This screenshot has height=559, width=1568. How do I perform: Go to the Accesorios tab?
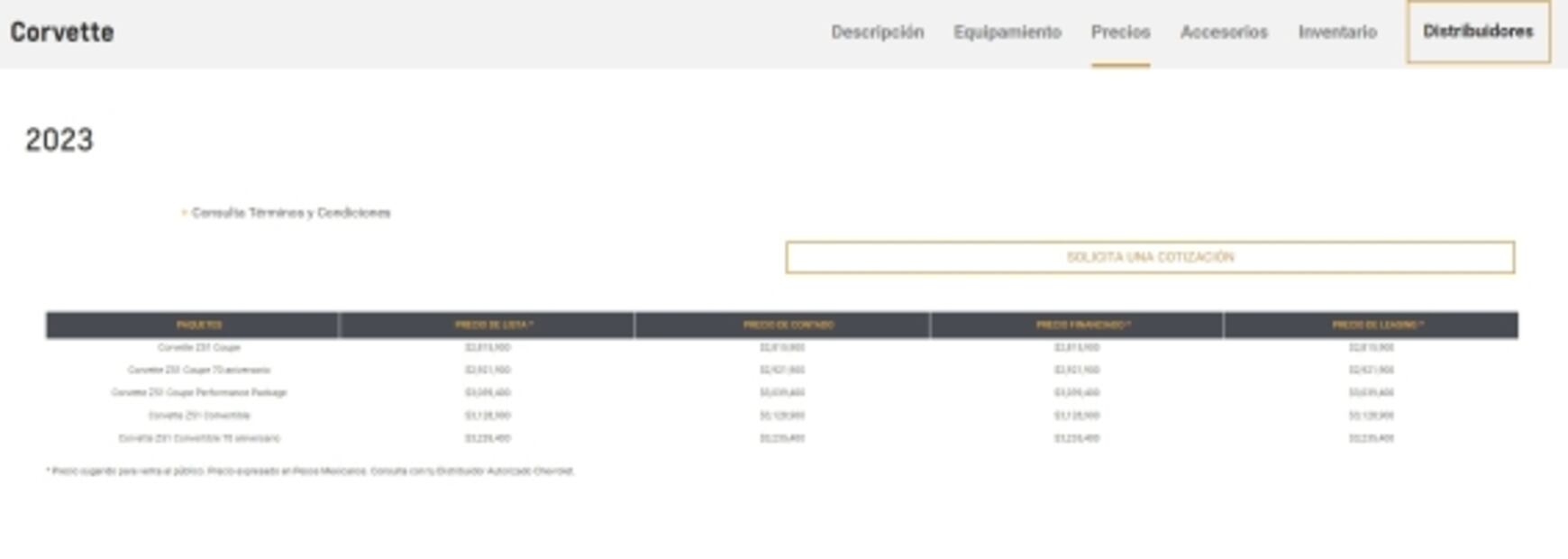[x=1223, y=32]
